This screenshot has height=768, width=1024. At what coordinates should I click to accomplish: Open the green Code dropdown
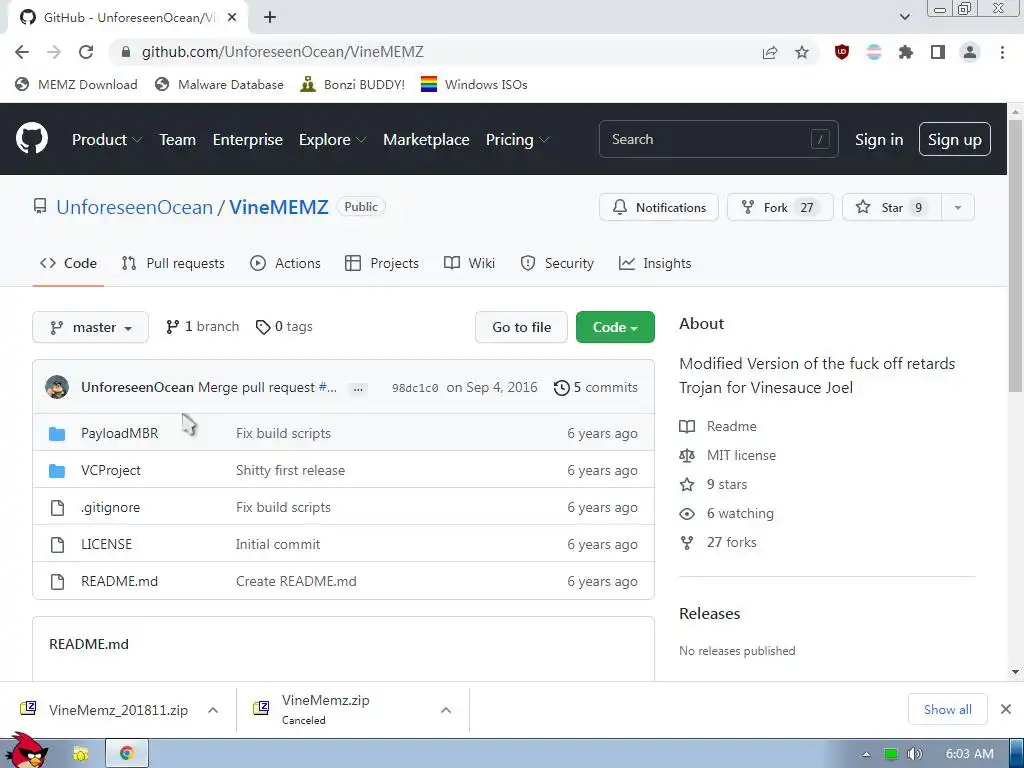pyautogui.click(x=615, y=327)
